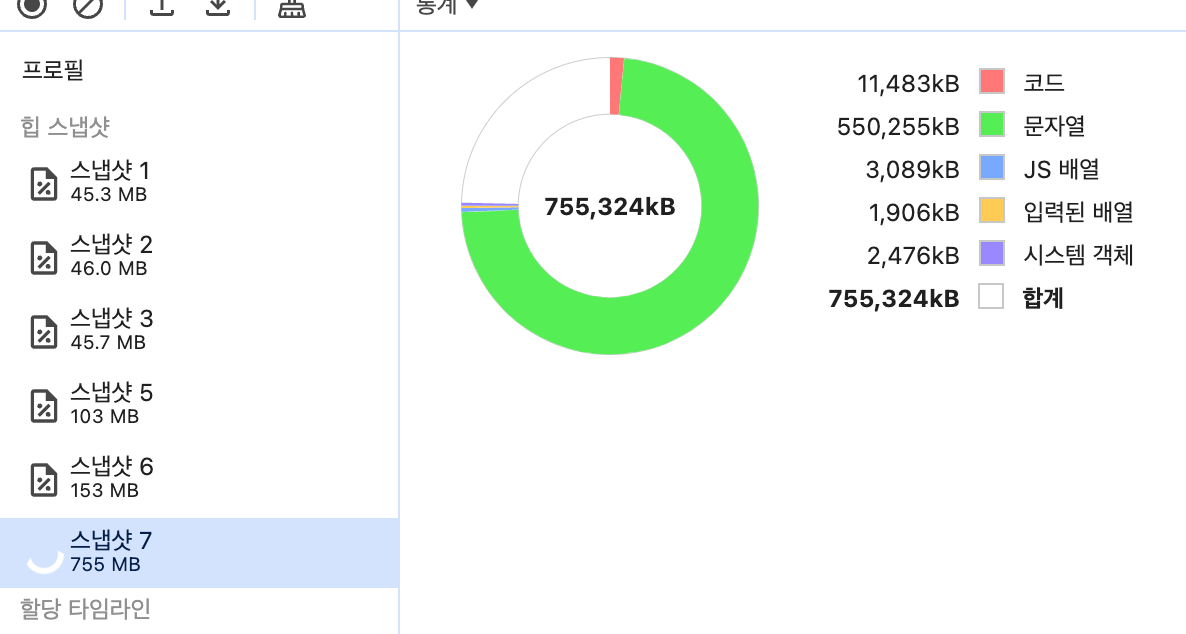This screenshot has width=1186, height=634.
Task: Click the 시스템 객체 legend label
Action: [1079, 255]
